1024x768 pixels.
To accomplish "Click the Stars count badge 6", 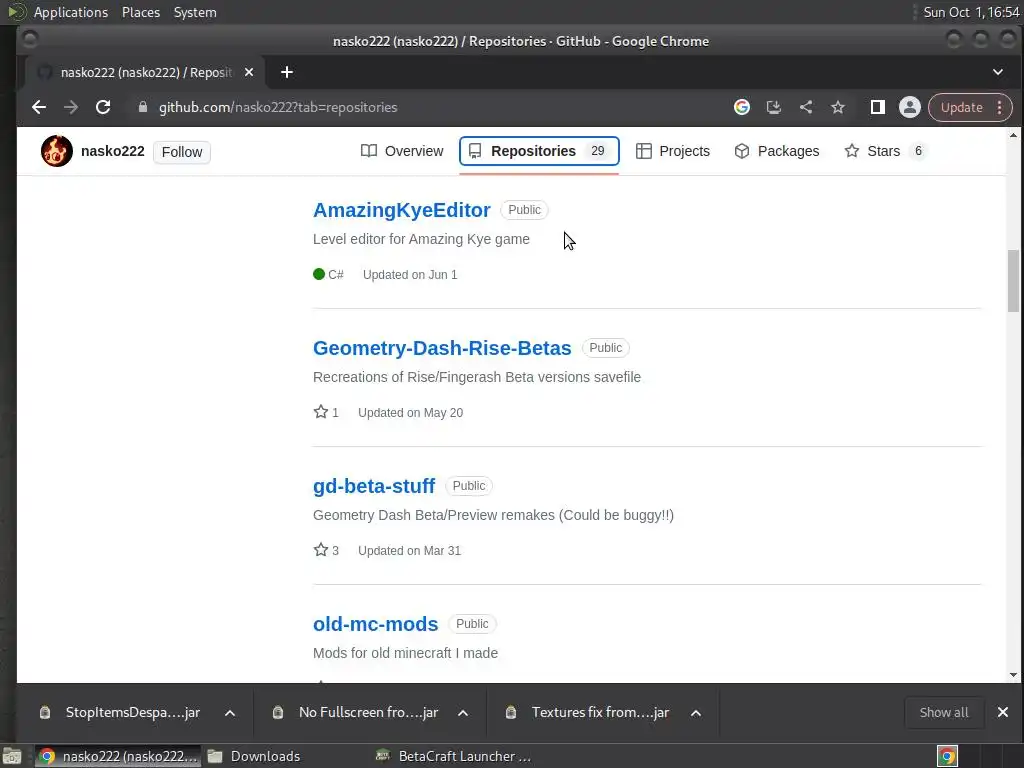I will click(x=918, y=151).
